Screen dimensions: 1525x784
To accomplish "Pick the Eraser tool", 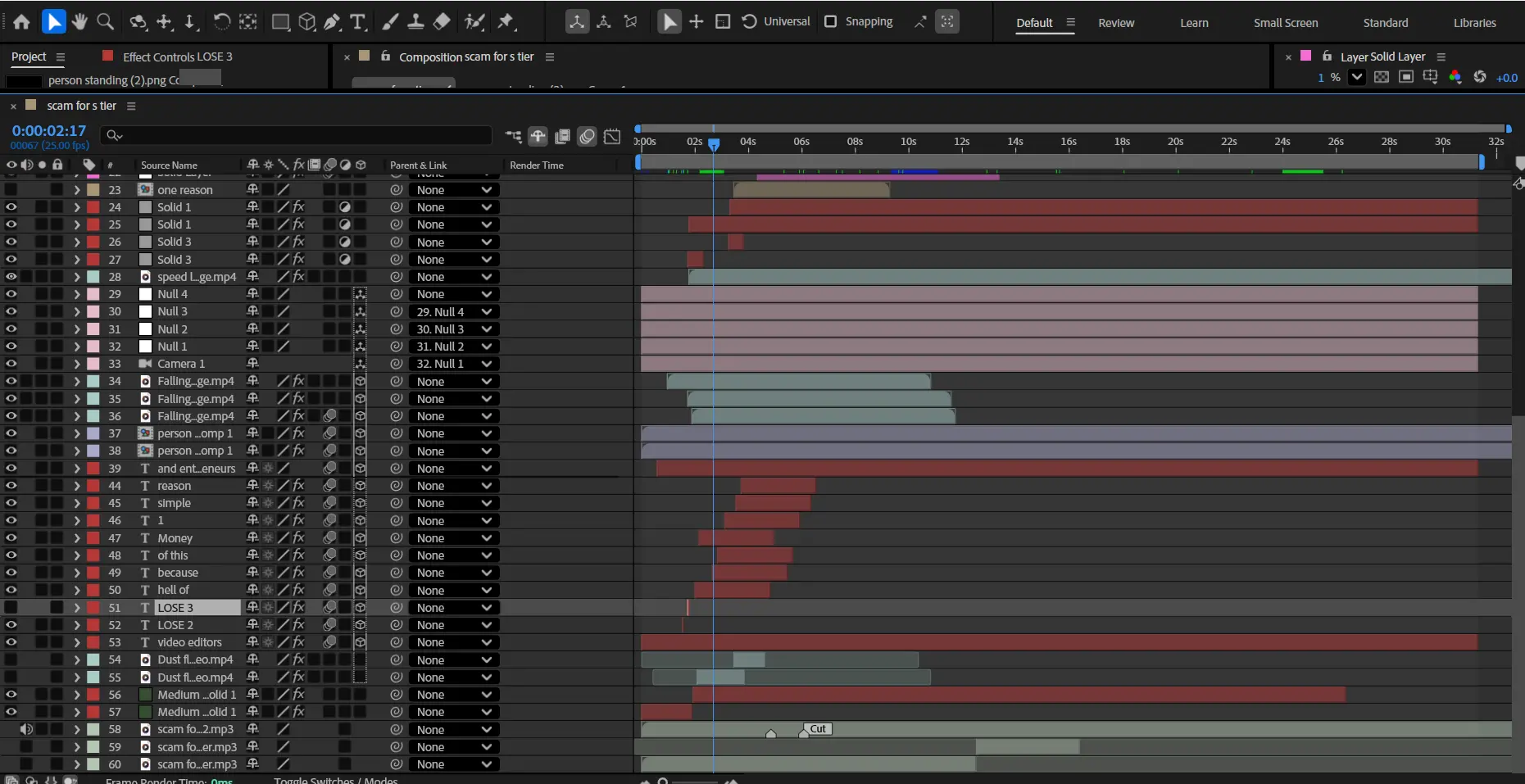I will 442,22.
